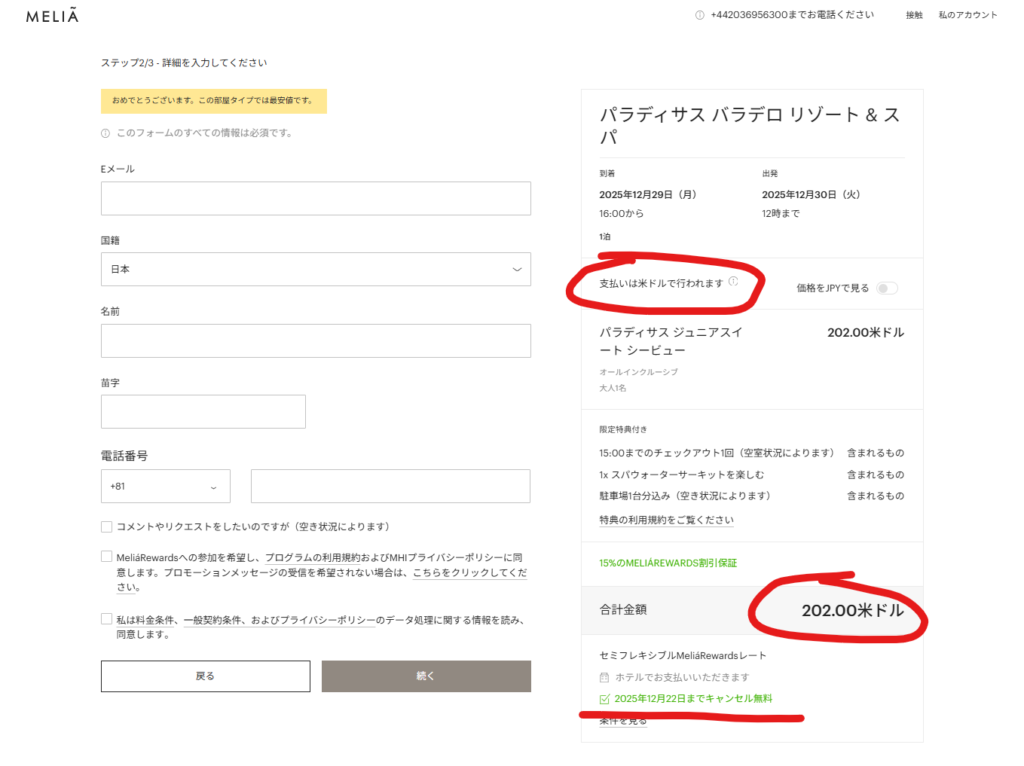Image resolution: width=1024 pixels, height=766 pixels.
Task: Click the info icon next to 支払いは米ドルで行われます
Action: [733, 282]
